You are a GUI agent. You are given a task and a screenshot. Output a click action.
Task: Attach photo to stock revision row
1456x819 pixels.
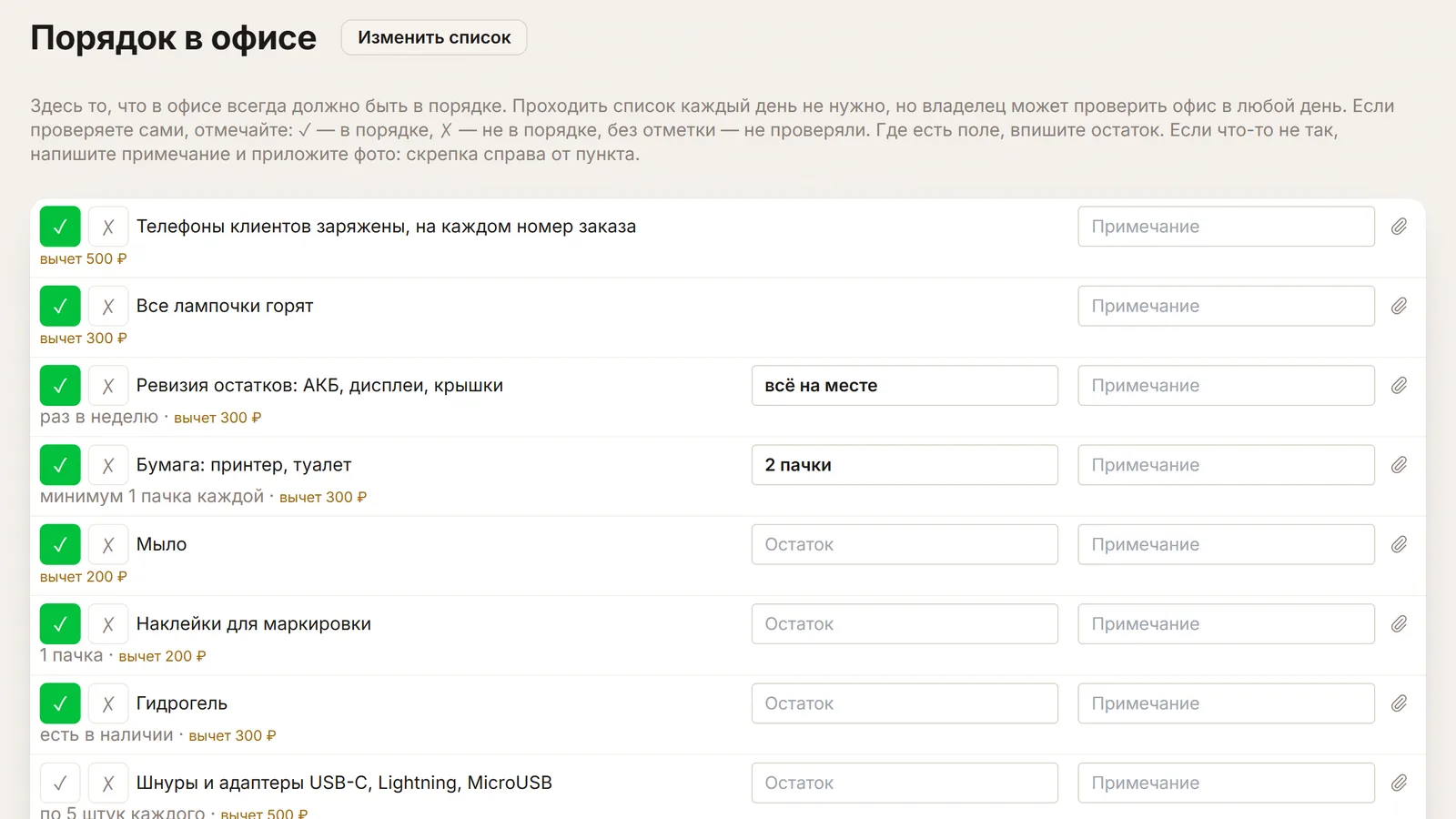pos(1399,385)
